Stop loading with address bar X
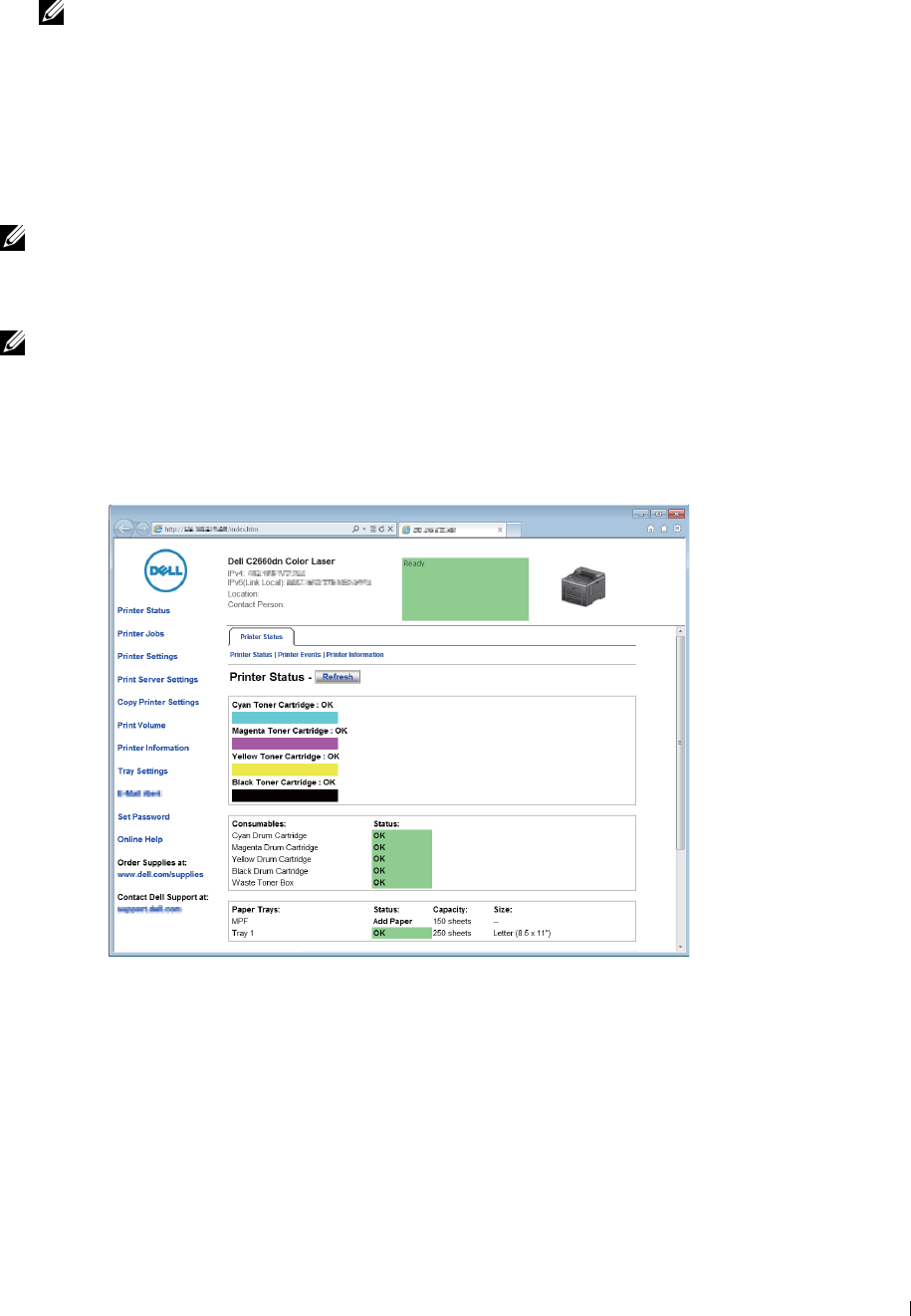The image size is (911, 1316). 390,530
